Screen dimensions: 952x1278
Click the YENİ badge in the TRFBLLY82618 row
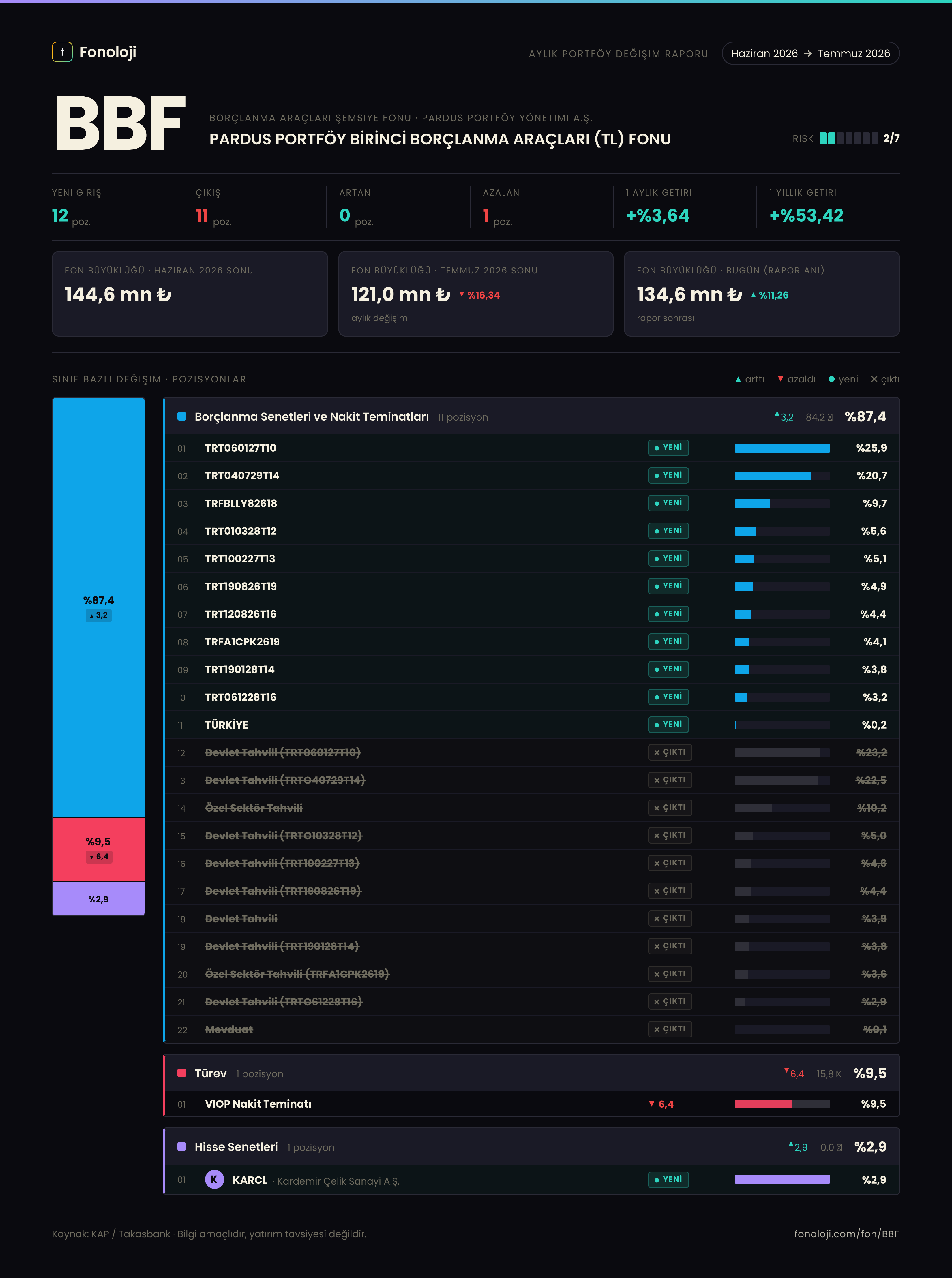coord(668,503)
